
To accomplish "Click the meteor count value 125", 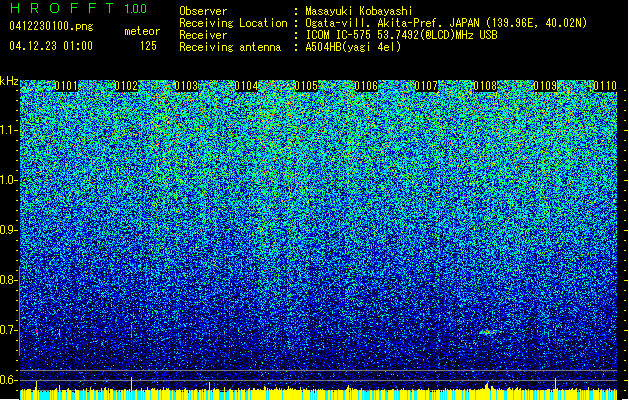I will (148, 46).
